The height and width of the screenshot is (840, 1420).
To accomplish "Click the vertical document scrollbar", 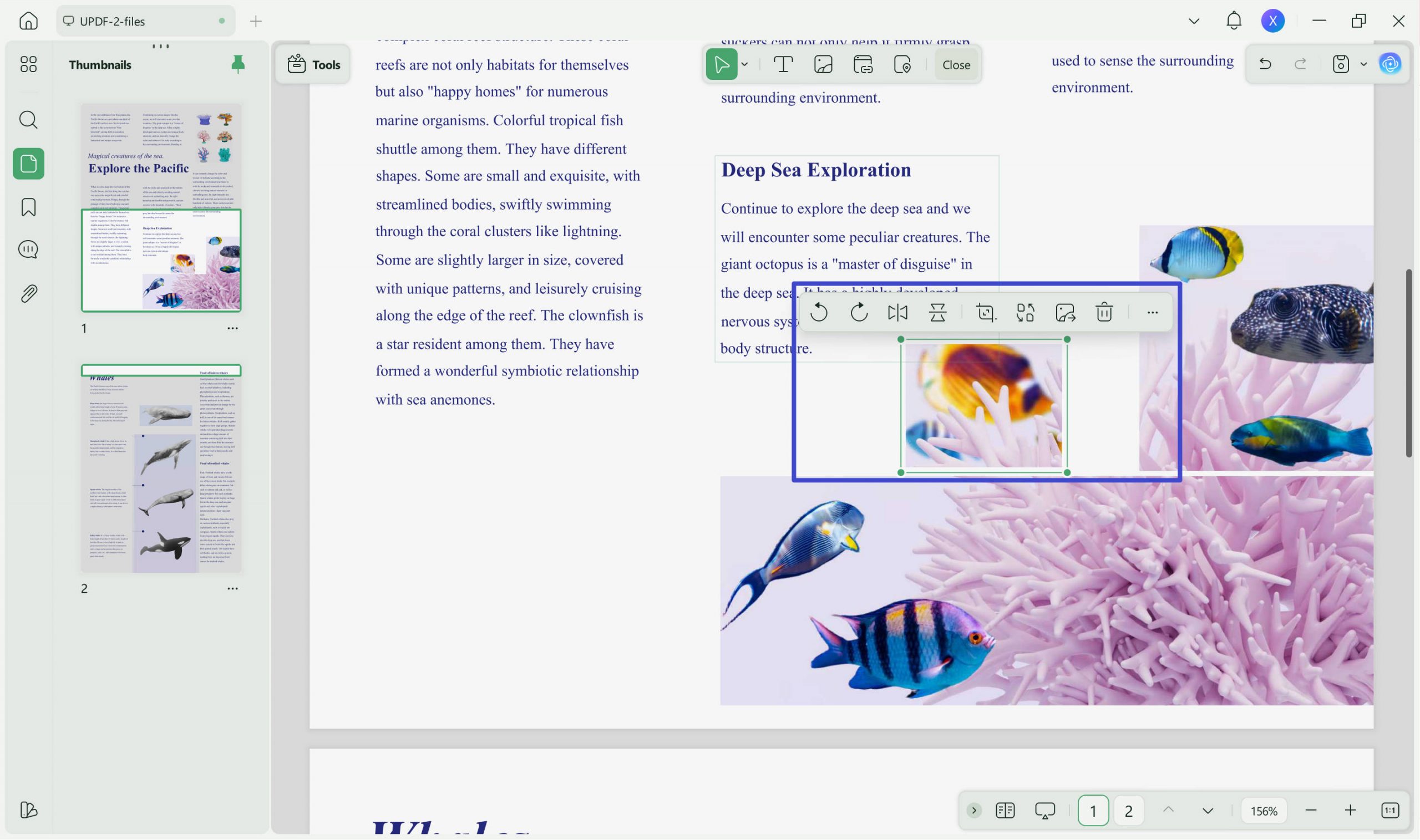I will click(x=1408, y=363).
